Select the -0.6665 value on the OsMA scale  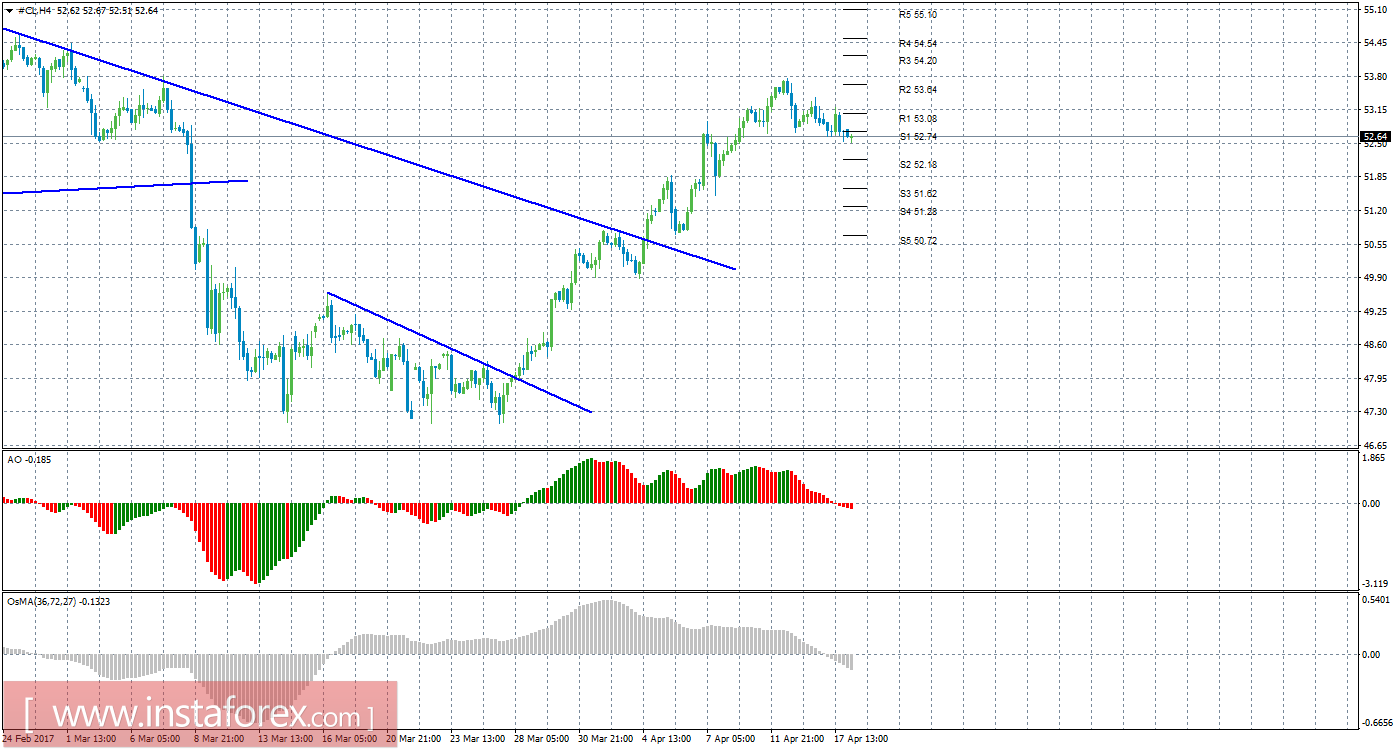pos(1376,722)
